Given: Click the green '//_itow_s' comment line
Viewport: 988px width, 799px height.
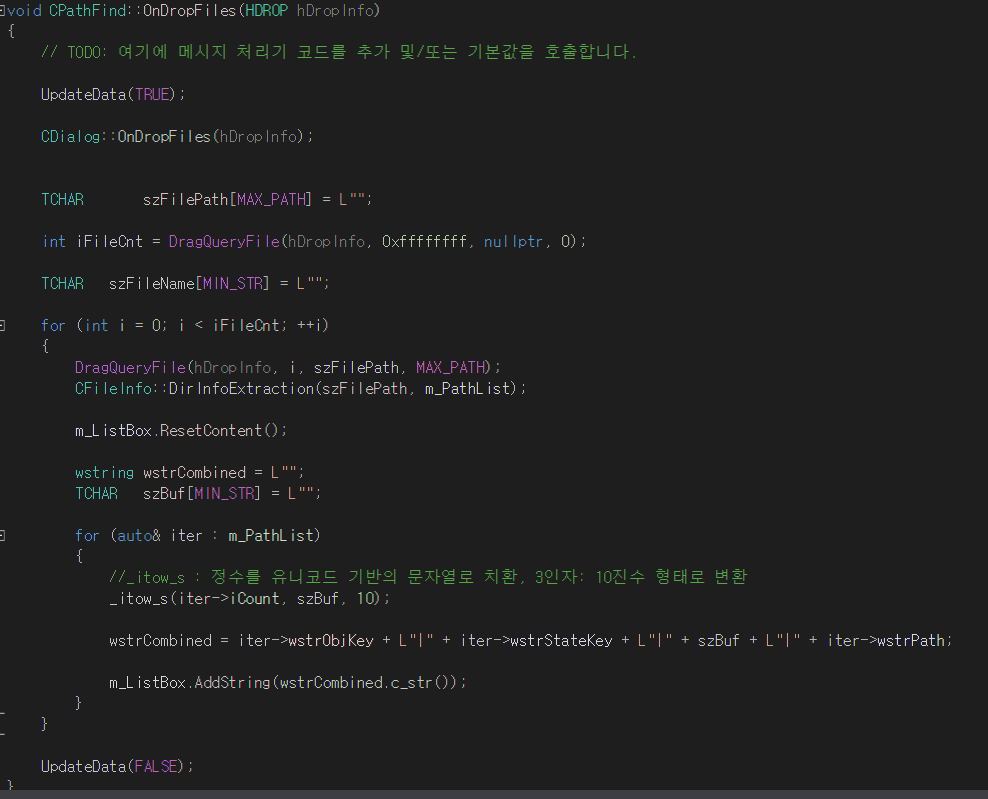Looking at the screenshot, I should click(428, 577).
